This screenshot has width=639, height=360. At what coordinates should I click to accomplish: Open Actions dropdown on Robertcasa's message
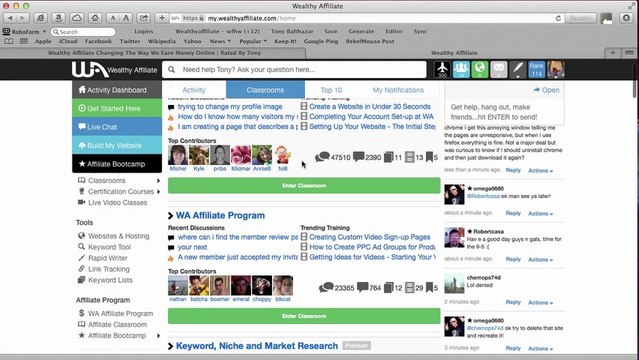tap(540, 259)
